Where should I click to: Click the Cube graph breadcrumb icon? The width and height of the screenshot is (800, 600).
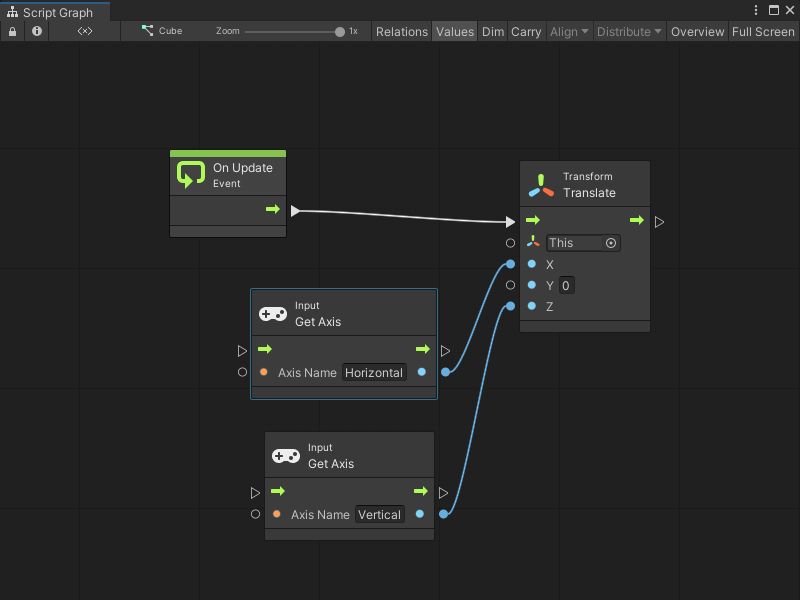[x=146, y=31]
